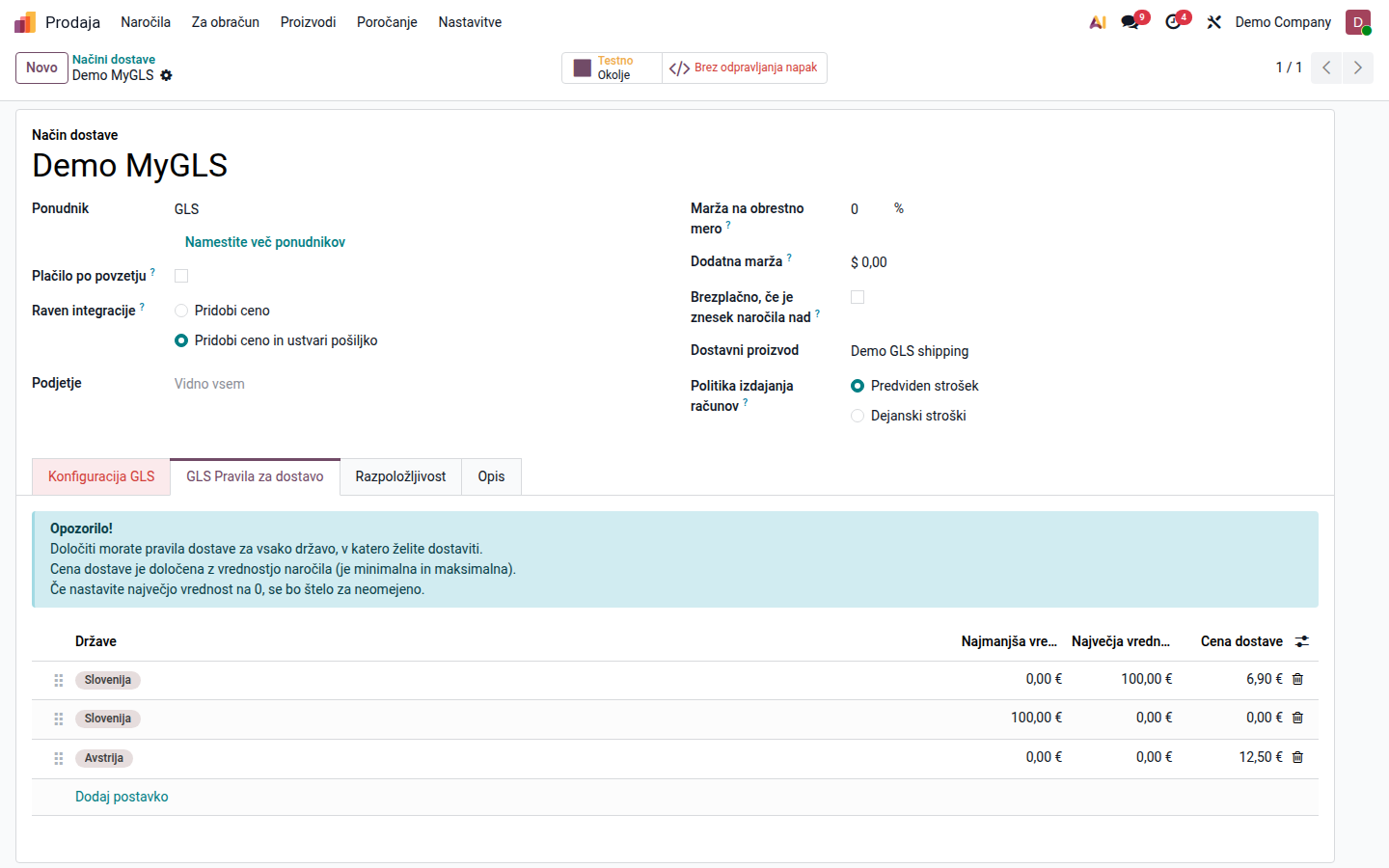Open the Demo Company switcher

[x=1283, y=22]
